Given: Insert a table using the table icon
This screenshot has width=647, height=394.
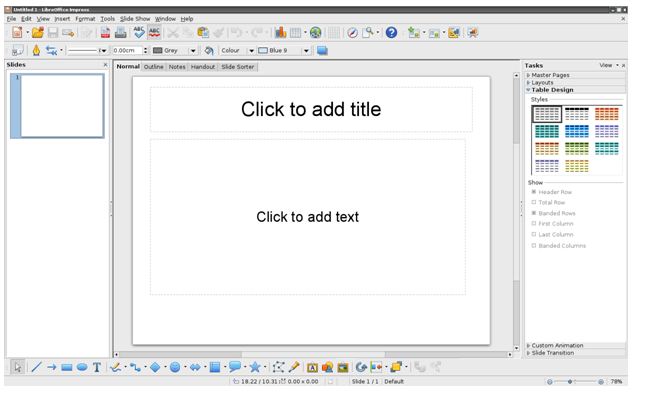Looking at the screenshot, I should 295,33.
